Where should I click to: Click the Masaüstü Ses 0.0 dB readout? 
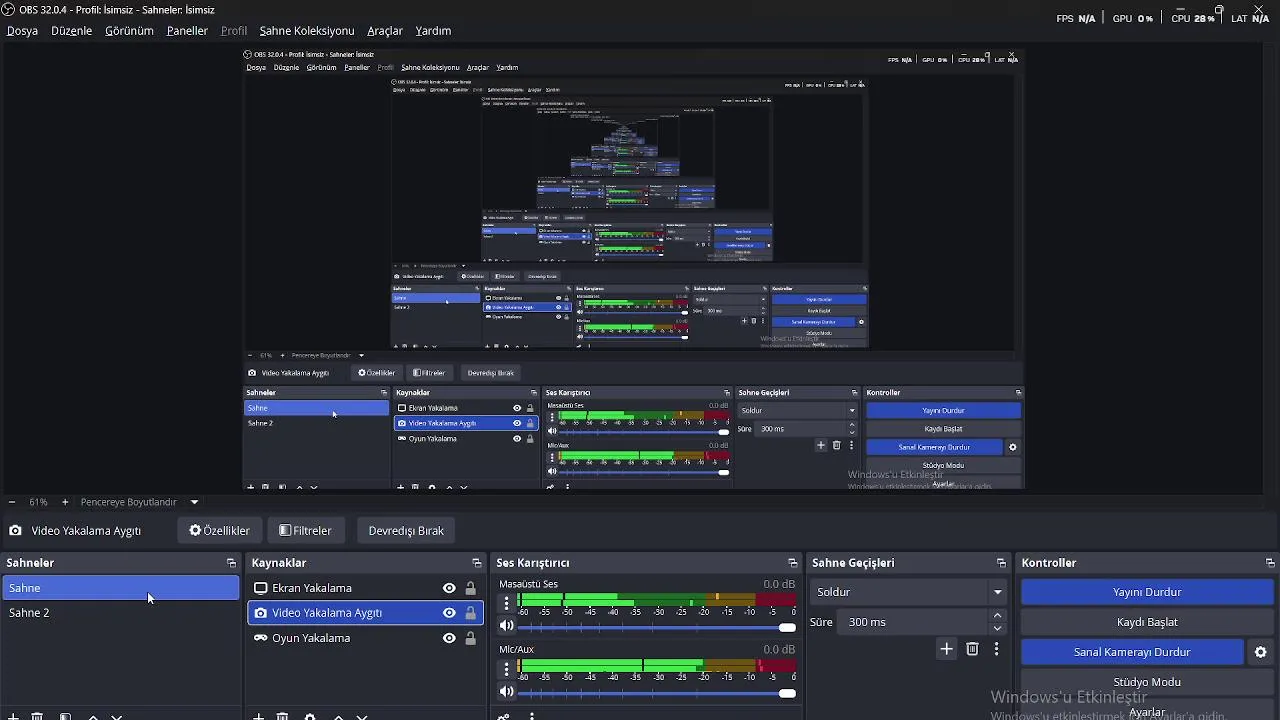tap(779, 584)
